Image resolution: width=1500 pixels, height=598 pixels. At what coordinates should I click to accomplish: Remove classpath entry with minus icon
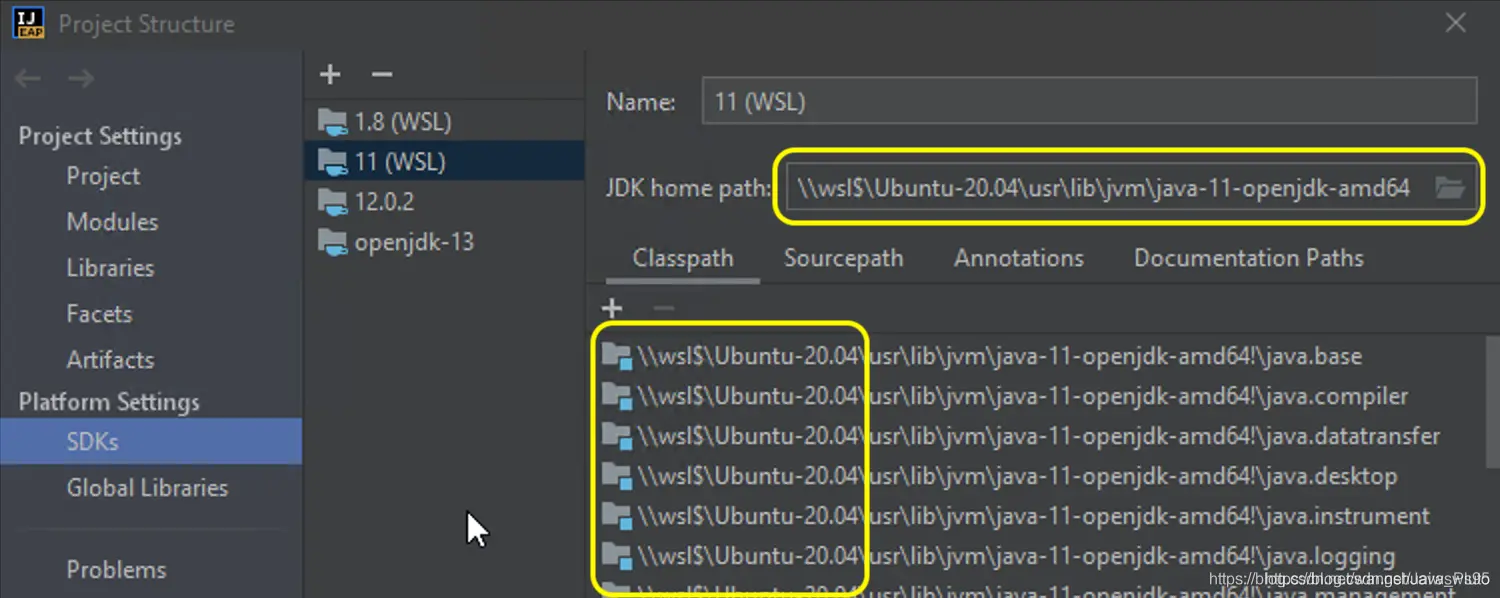(664, 308)
